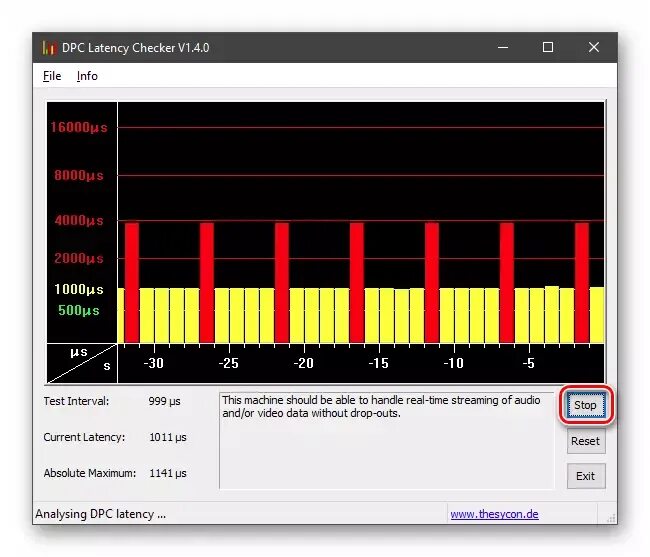The height and width of the screenshot is (557, 650).
Task: Click the Reset button
Action: coord(585,441)
